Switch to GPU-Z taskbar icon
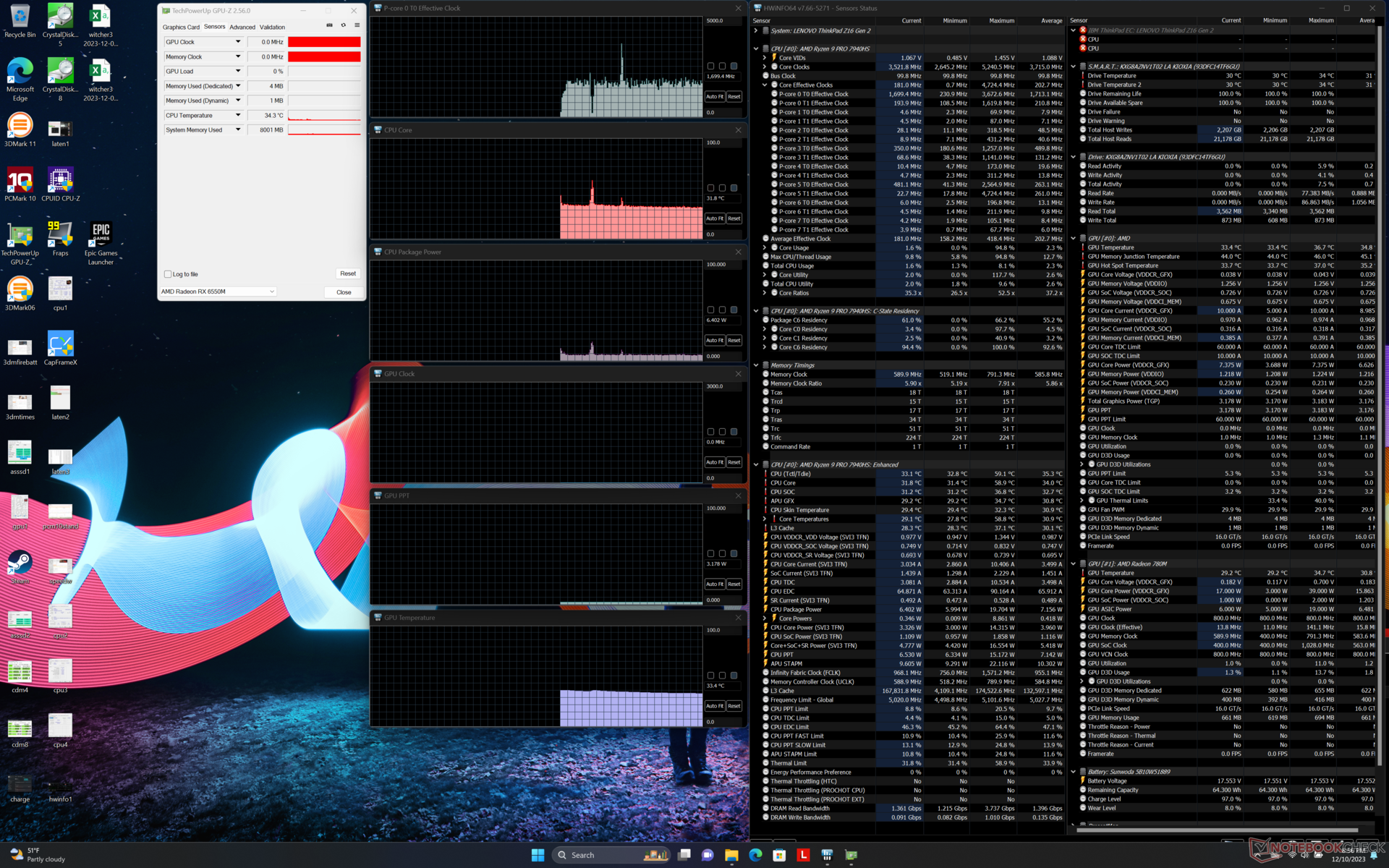This screenshot has height=868, width=1389. (x=851, y=855)
